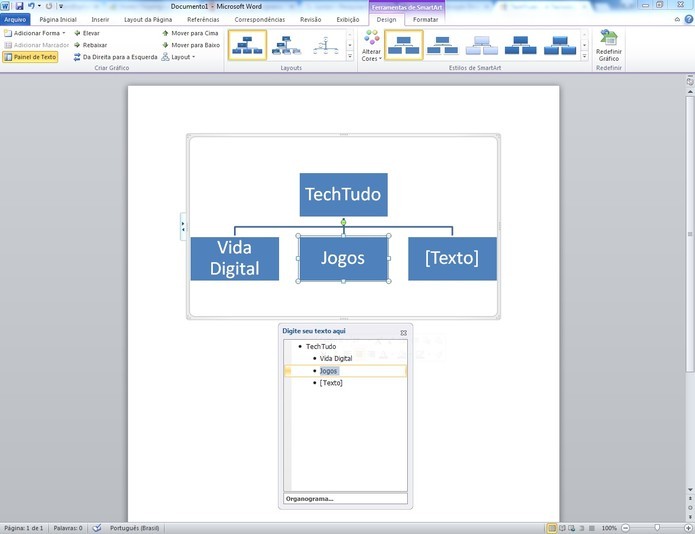
Task: Open the Arquivo menu
Action: click(16, 19)
